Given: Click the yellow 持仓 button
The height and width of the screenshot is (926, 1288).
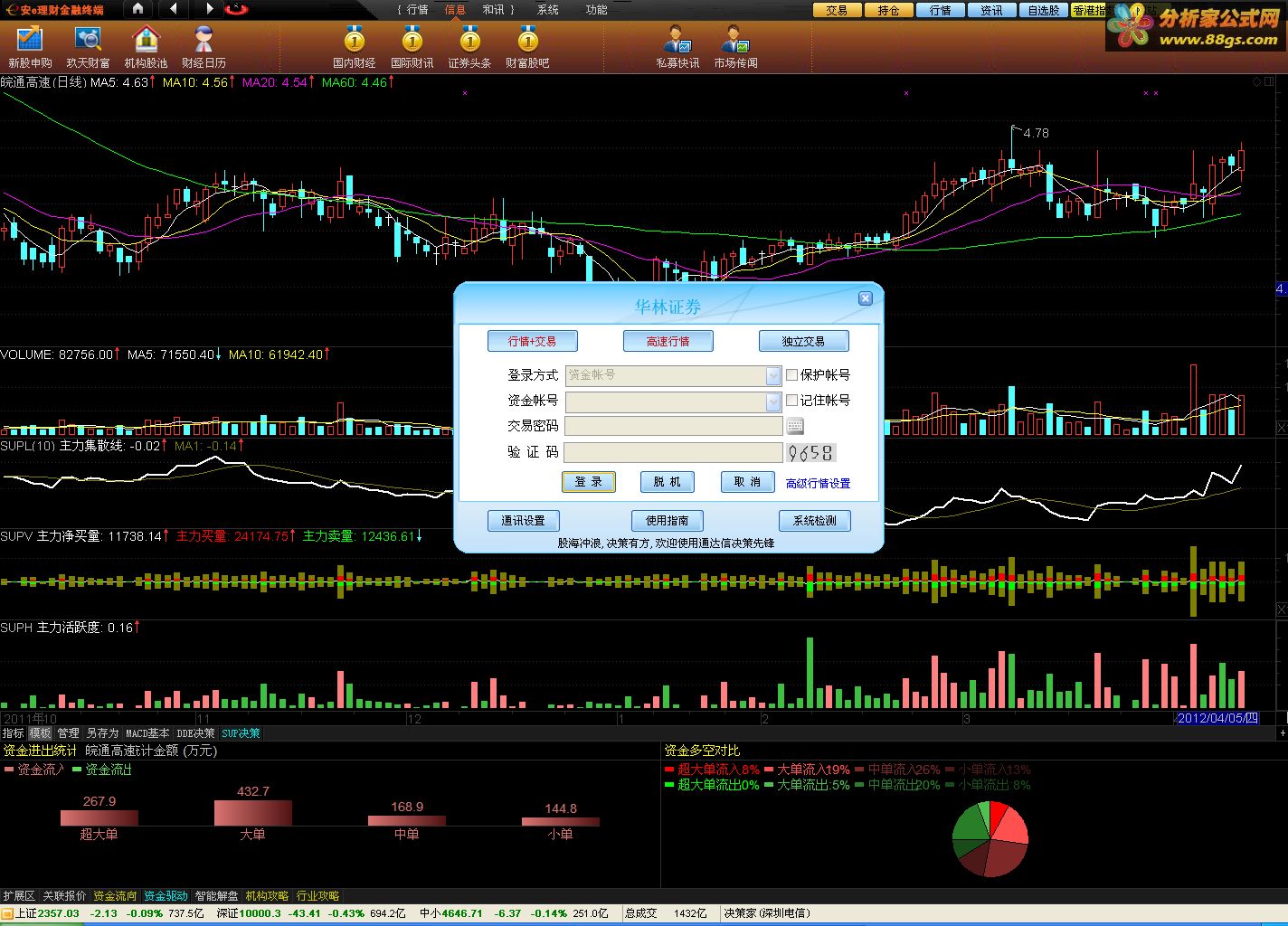Looking at the screenshot, I should 888,10.
